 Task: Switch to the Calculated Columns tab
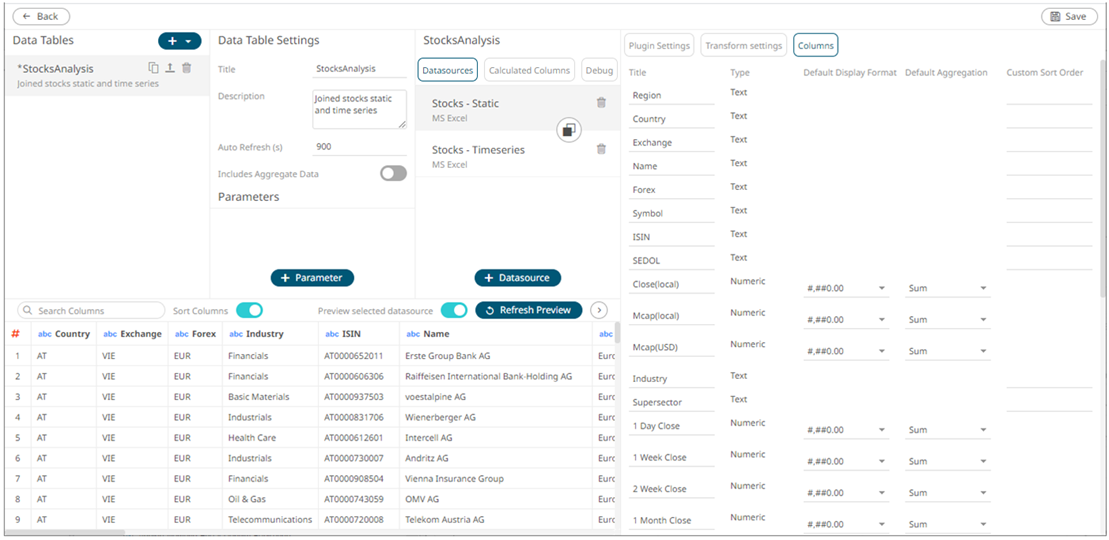click(x=529, y=70)
